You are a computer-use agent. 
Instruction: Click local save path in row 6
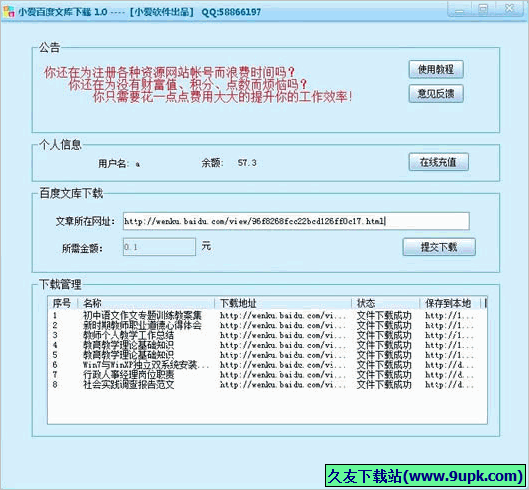(449, 364)
